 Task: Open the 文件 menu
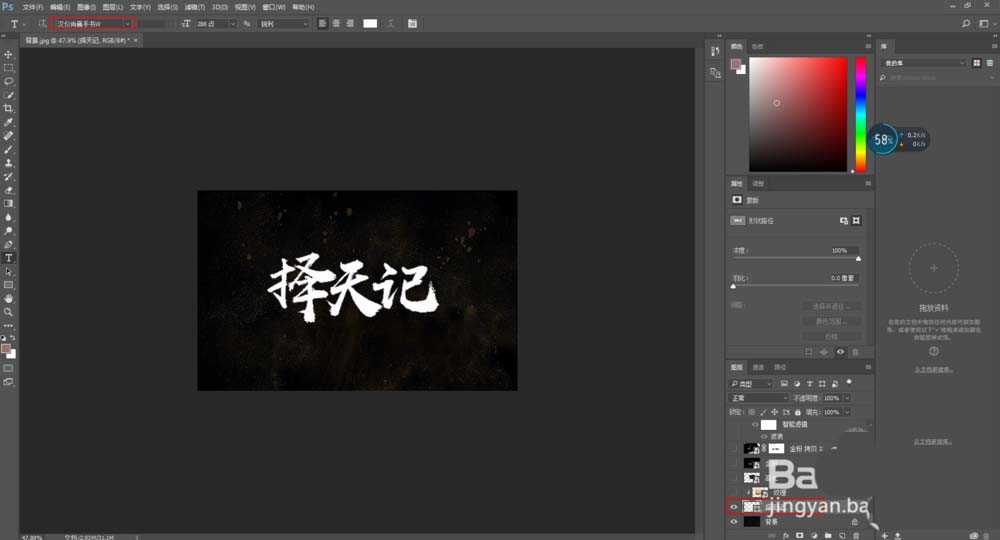(x=30, y=7)
